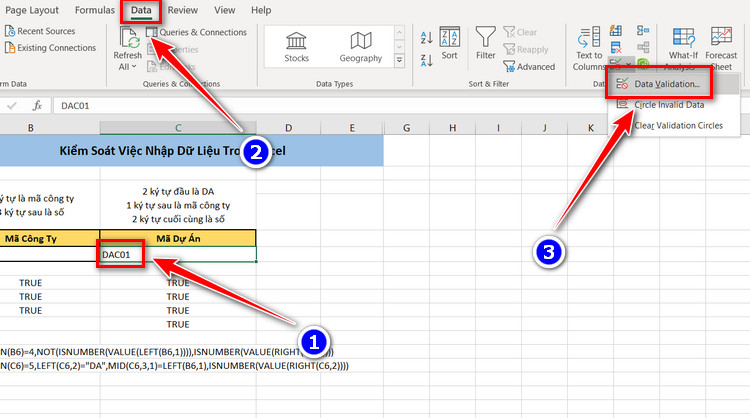Expand the Refresh All dropdown arrow
Screen dimensions: 750x418
134,66
